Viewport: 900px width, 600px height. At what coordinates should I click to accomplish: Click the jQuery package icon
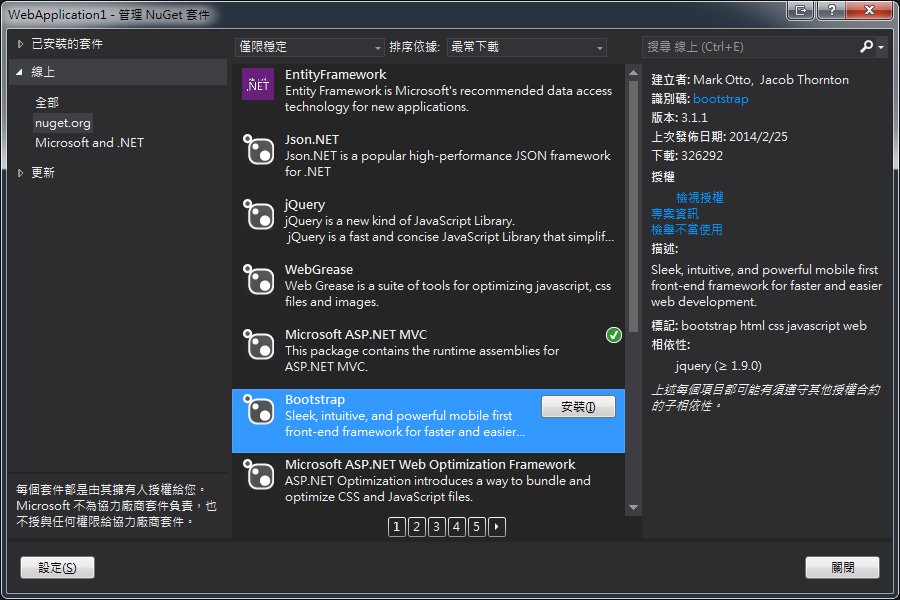click(258, 214)
